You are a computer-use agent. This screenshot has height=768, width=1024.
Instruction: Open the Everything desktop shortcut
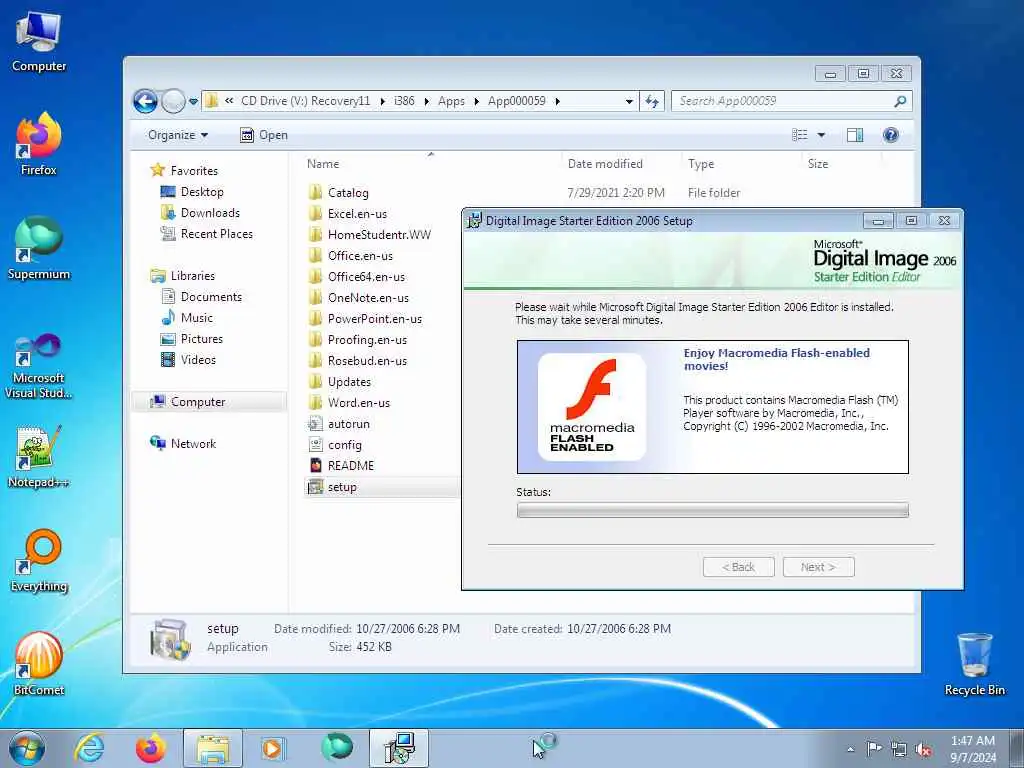pos(39,560)
